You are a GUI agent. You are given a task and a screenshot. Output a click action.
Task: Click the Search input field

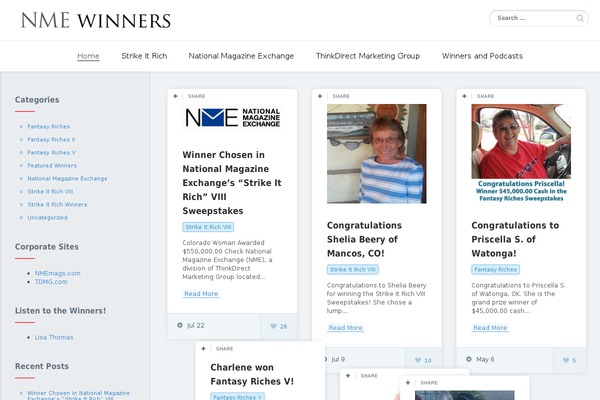[539, 18]
